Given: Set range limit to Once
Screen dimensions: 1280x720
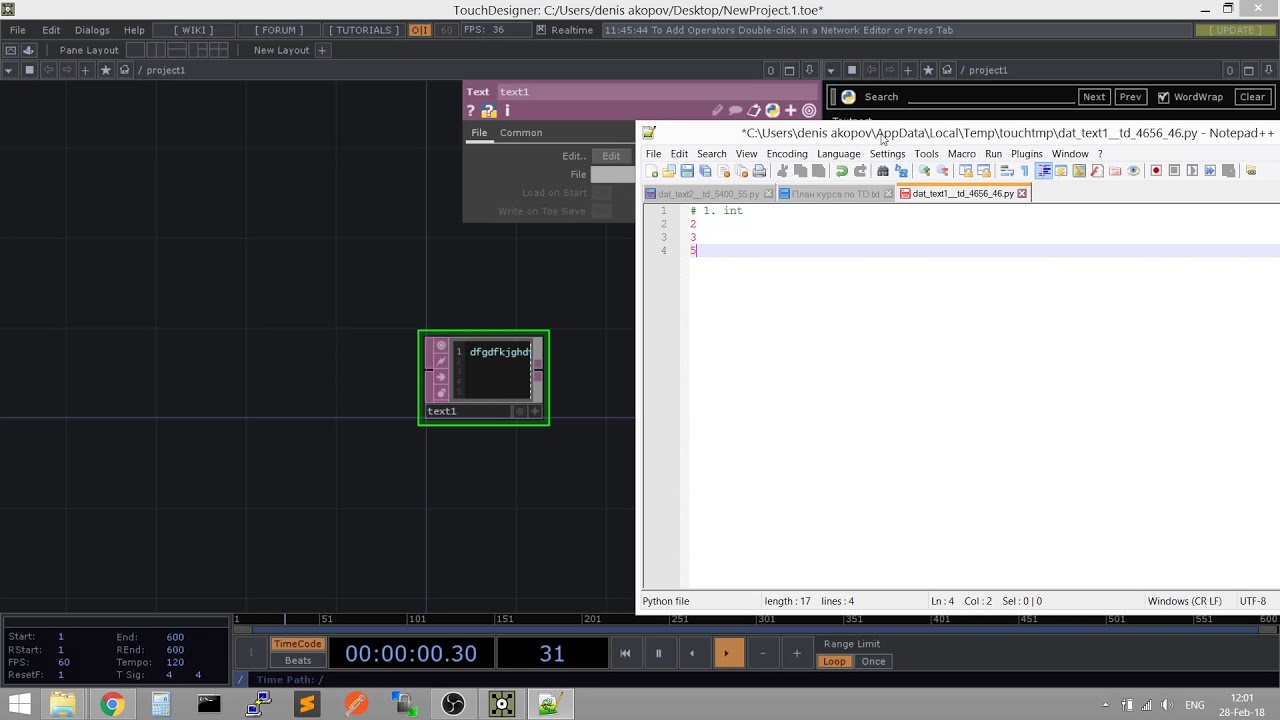Looking at the screenshot, I should click(x=873, y=662).
